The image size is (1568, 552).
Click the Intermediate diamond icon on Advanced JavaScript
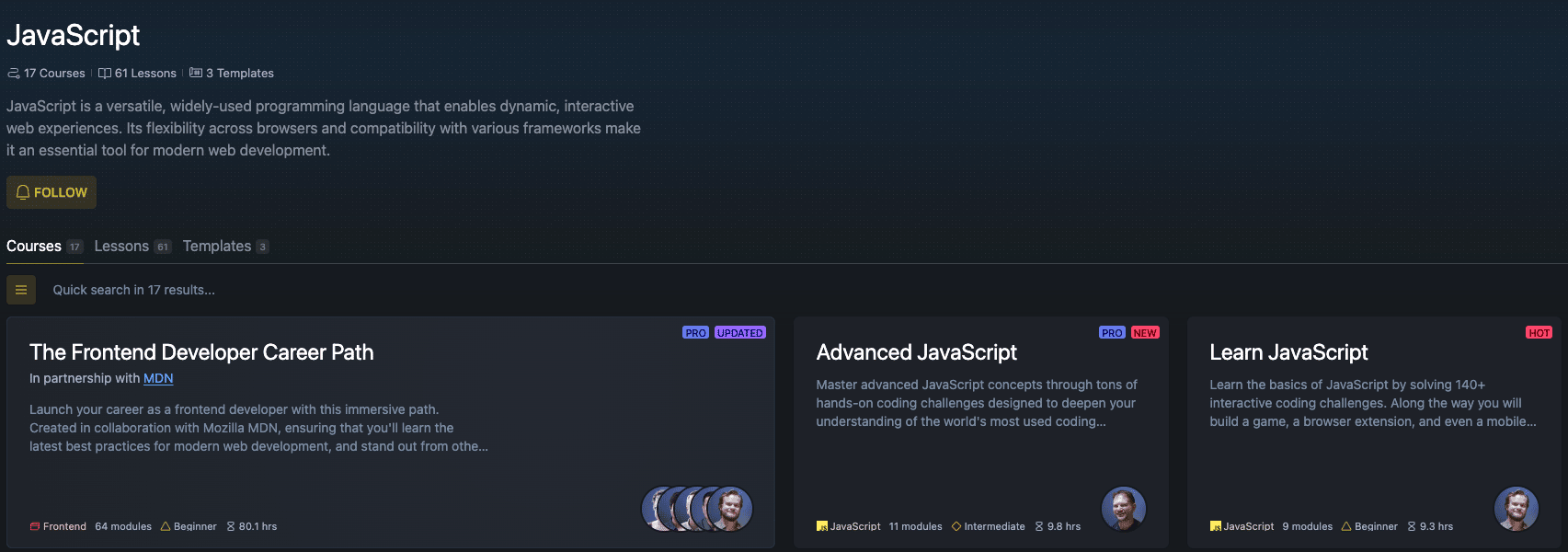(x=956, y=526)
